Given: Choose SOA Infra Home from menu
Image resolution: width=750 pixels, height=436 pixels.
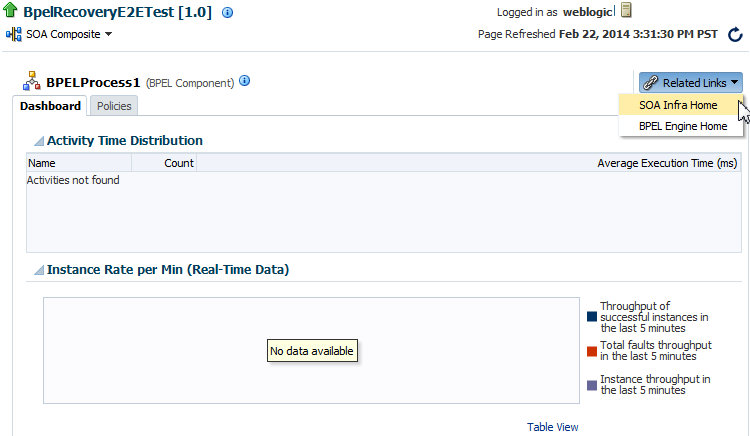Looking at the screenshot, I should (x=678, y=105).
